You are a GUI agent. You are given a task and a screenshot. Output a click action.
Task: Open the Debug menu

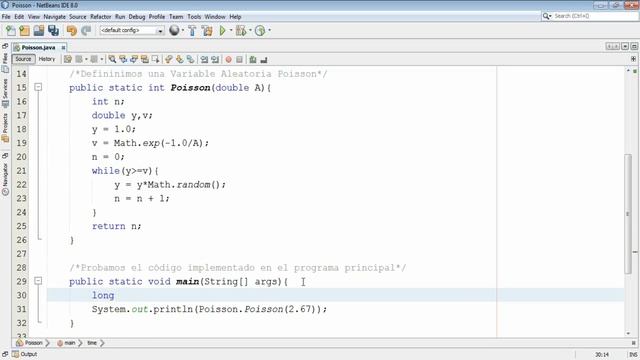(x=137, y=17)
